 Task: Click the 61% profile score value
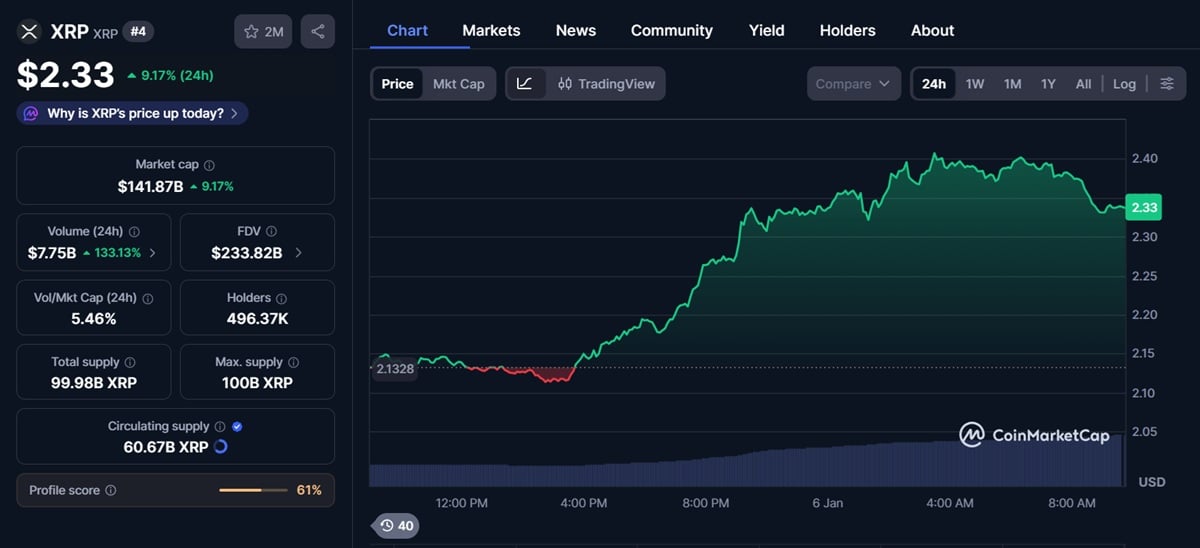click(x=309, y=490)
